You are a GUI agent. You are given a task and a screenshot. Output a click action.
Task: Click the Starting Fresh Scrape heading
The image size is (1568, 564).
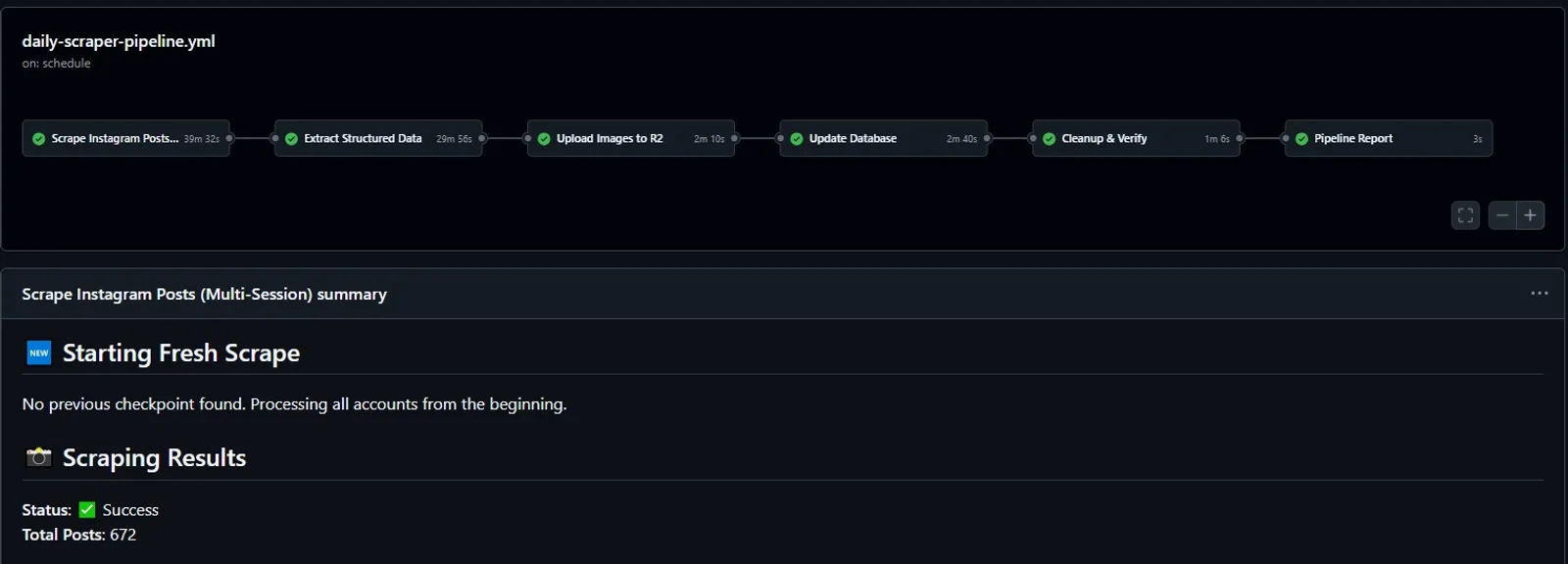point(181,353)
